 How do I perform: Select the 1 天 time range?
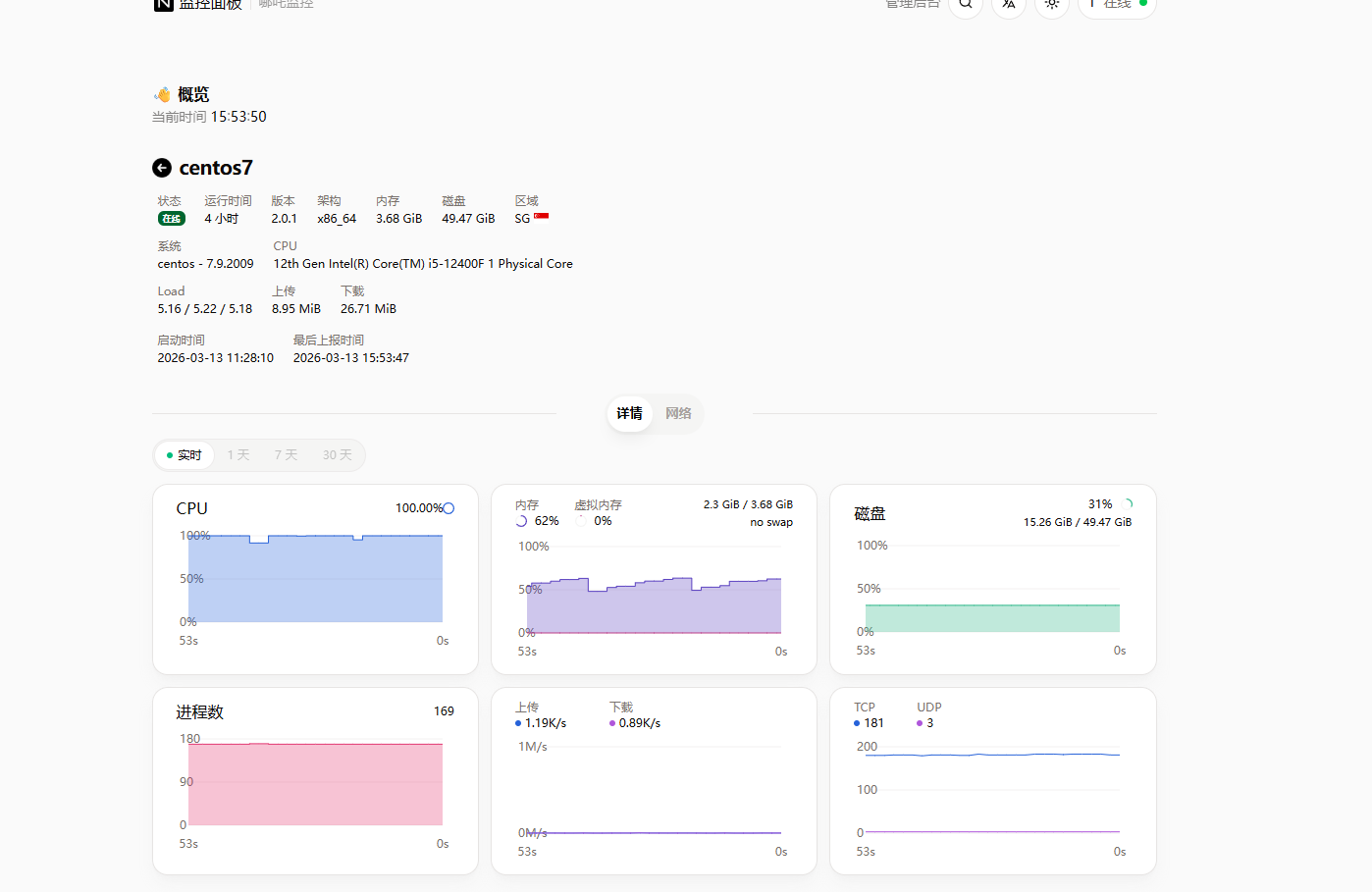[x=238, y=455]
